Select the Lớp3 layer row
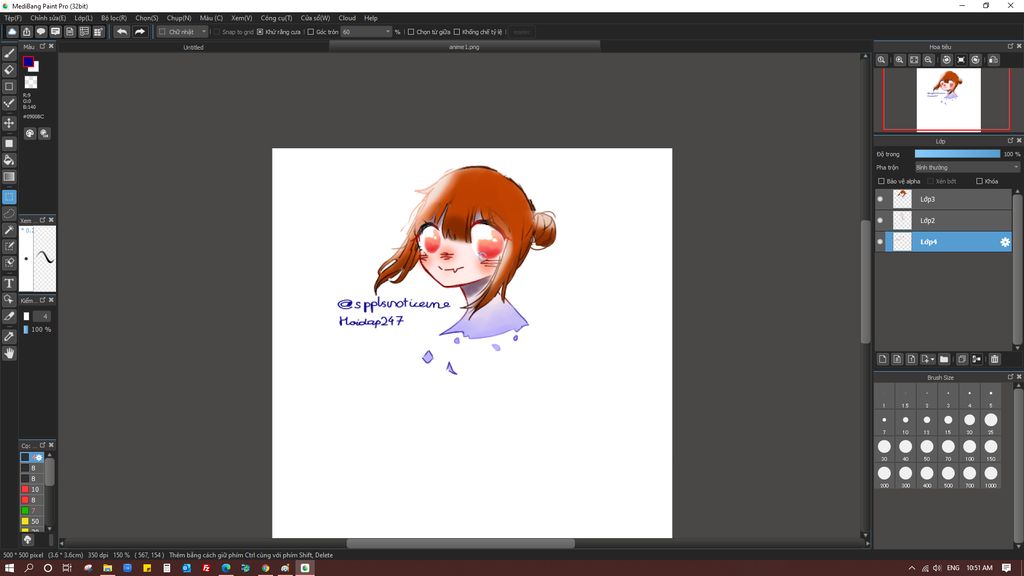The width and height of the screenshot is (1024, 576). [943, 199]
